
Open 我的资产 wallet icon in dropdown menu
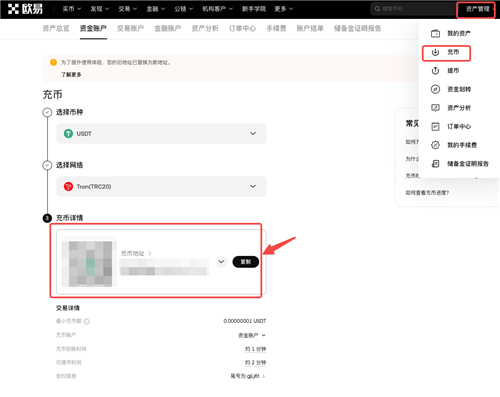click(435, 33)
